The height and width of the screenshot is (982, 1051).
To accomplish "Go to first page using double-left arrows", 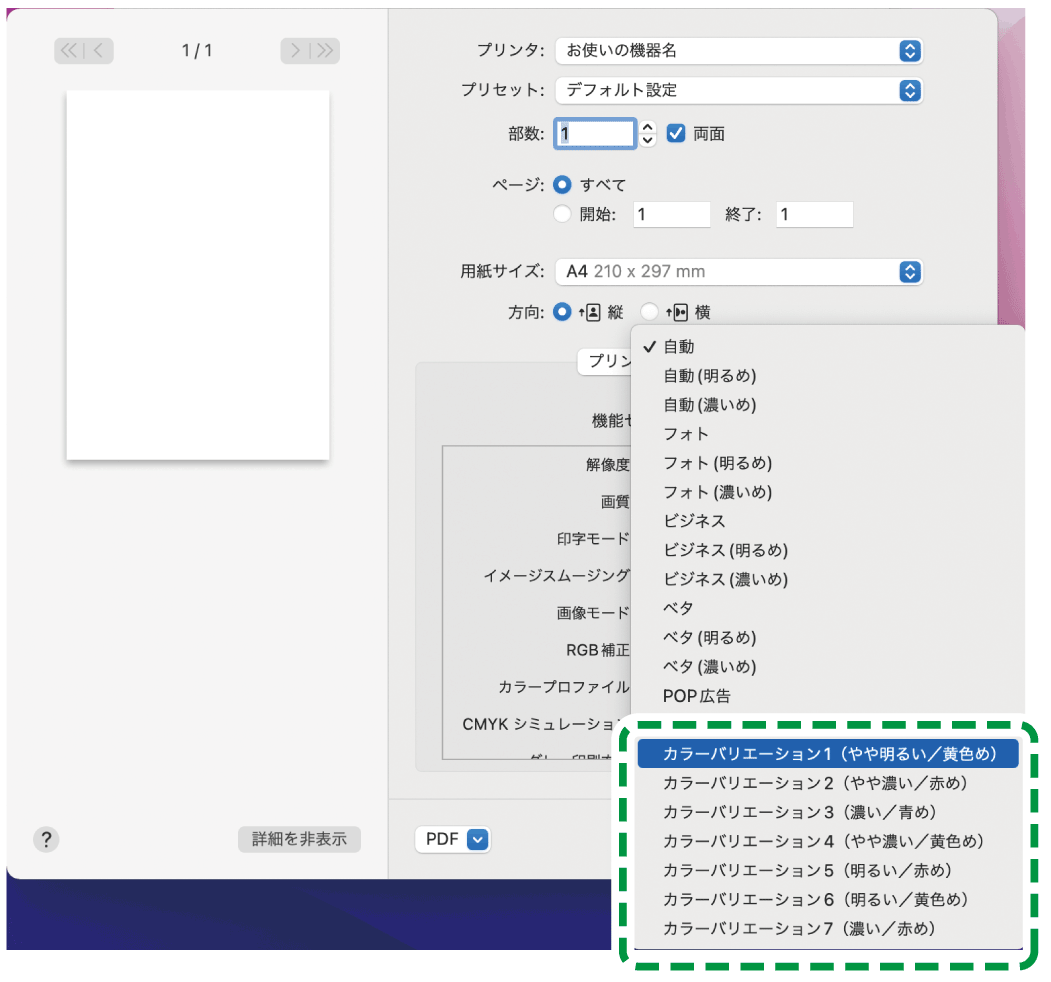I will coord(69,51).
